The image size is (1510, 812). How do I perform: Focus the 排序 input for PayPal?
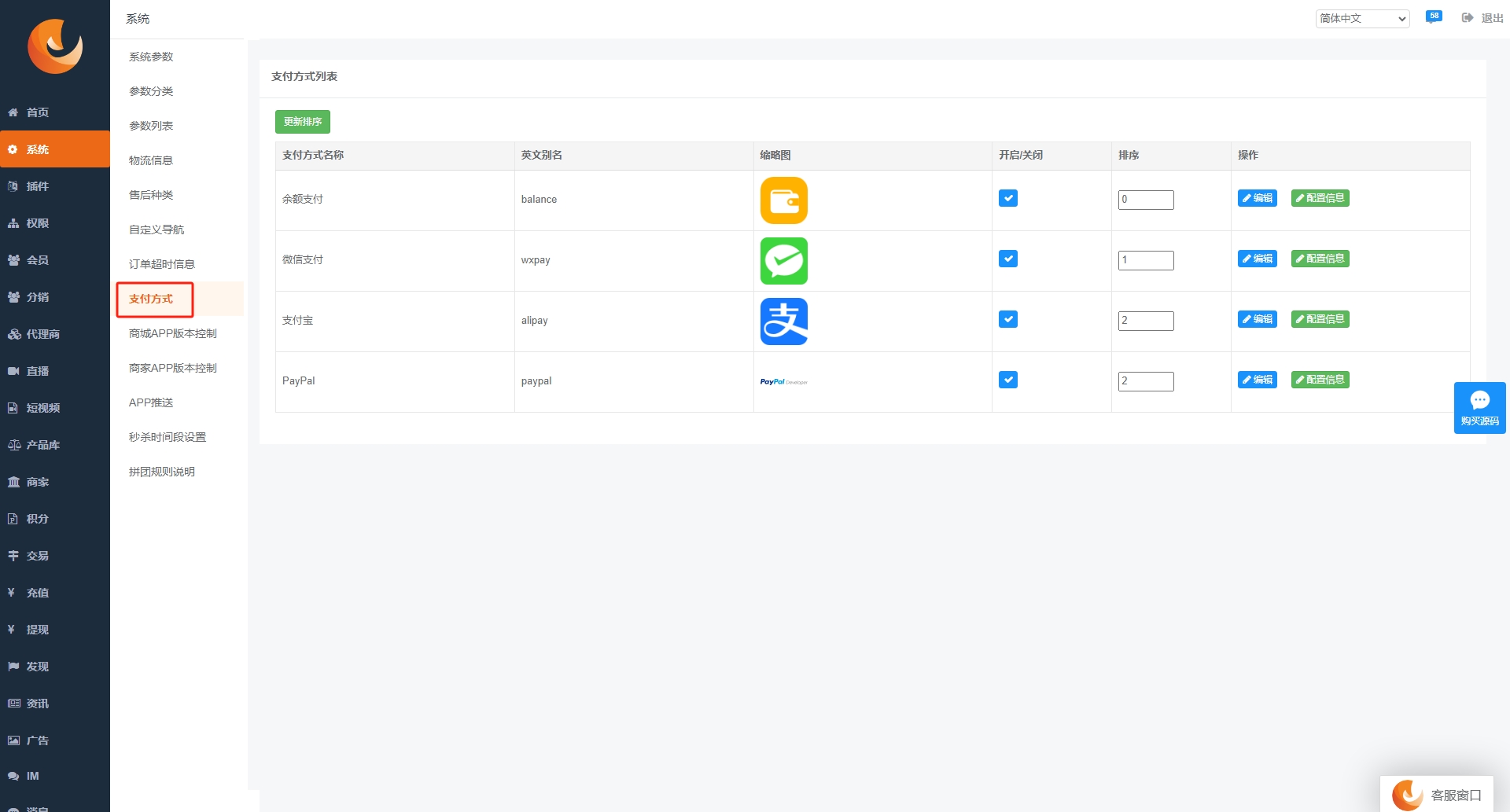tap(1146, 381)
